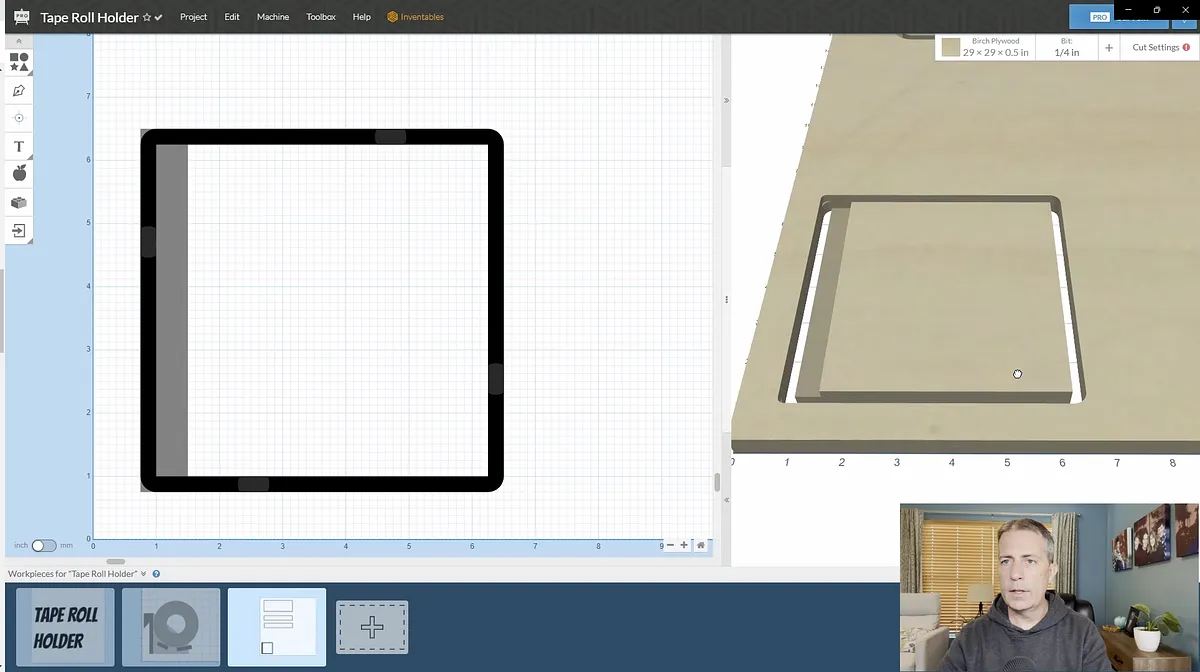Click the Workpieces for "Tape Roll Holder" label

click(x=72, y=574)
